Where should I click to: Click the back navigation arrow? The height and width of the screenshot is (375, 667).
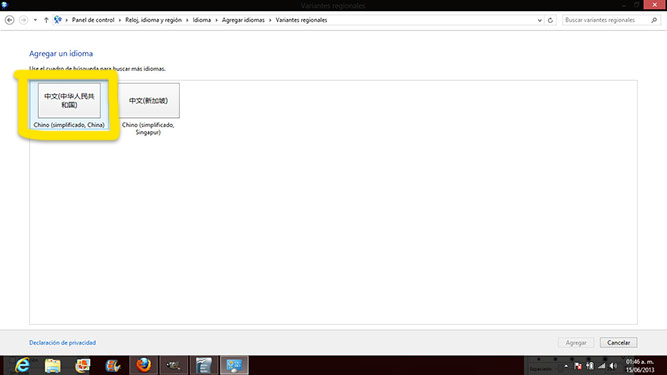pos(9,20)
